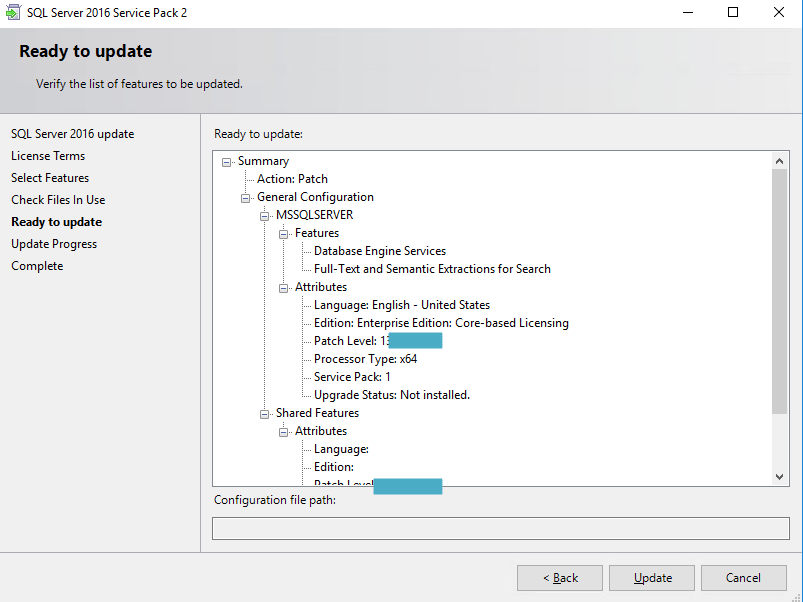Select the Select Features step
The width and height of the screenshot is (803, 602).
50,178
